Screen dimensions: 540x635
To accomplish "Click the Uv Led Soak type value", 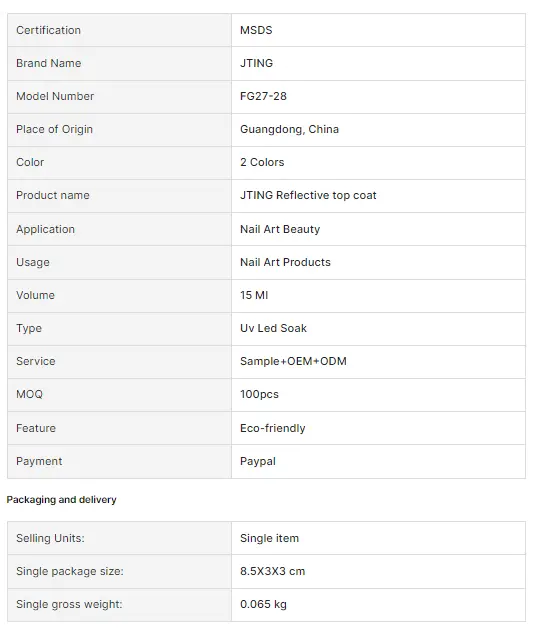I will 273,328.
